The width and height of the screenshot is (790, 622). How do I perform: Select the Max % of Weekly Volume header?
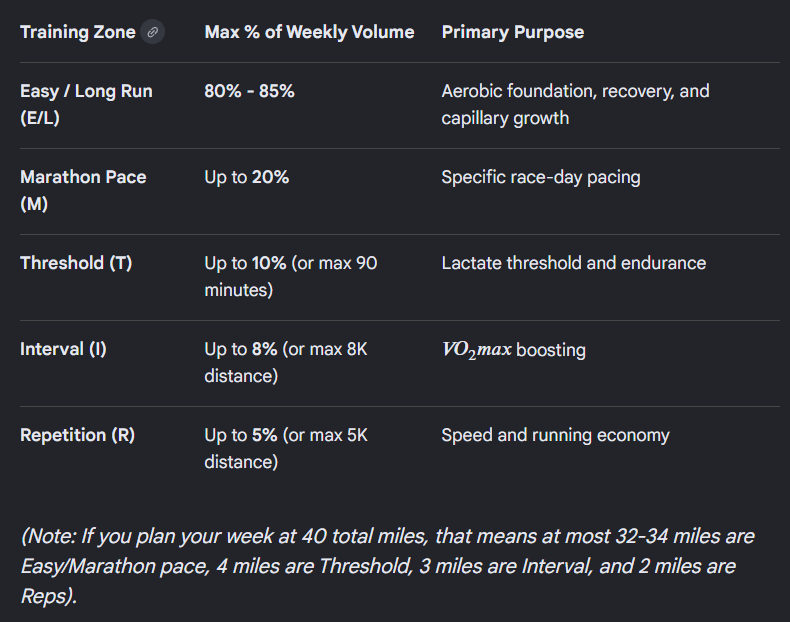tap(309, 32)
